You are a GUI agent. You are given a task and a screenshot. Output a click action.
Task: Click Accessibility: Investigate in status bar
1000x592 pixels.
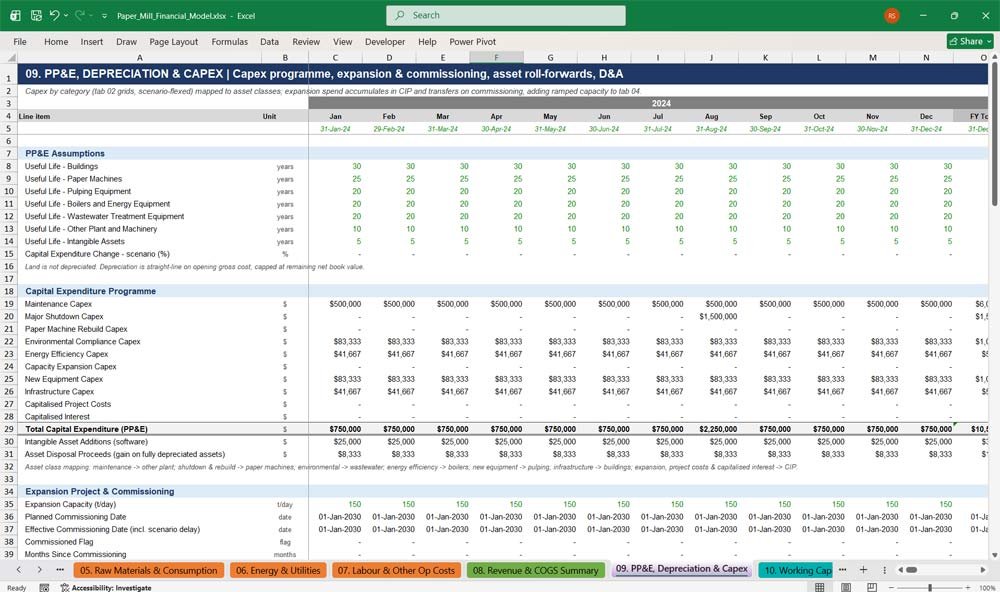pyautogui.click(x=106, y=588)
